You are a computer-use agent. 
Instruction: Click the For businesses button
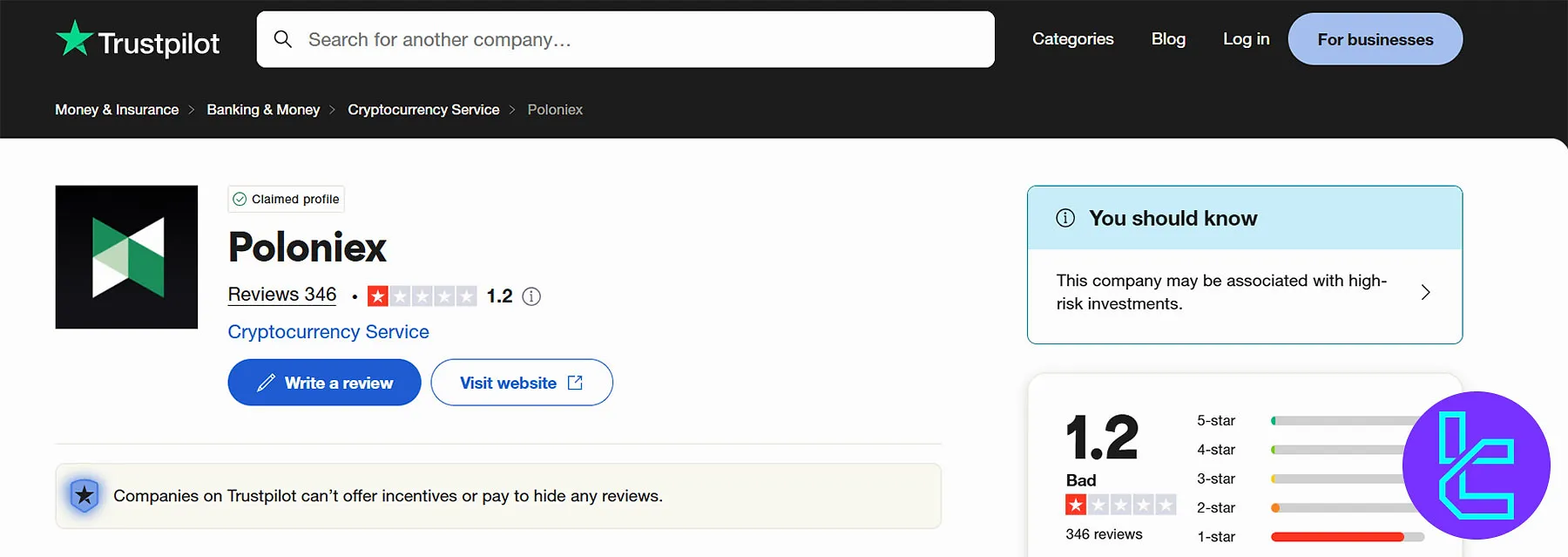1375,39
